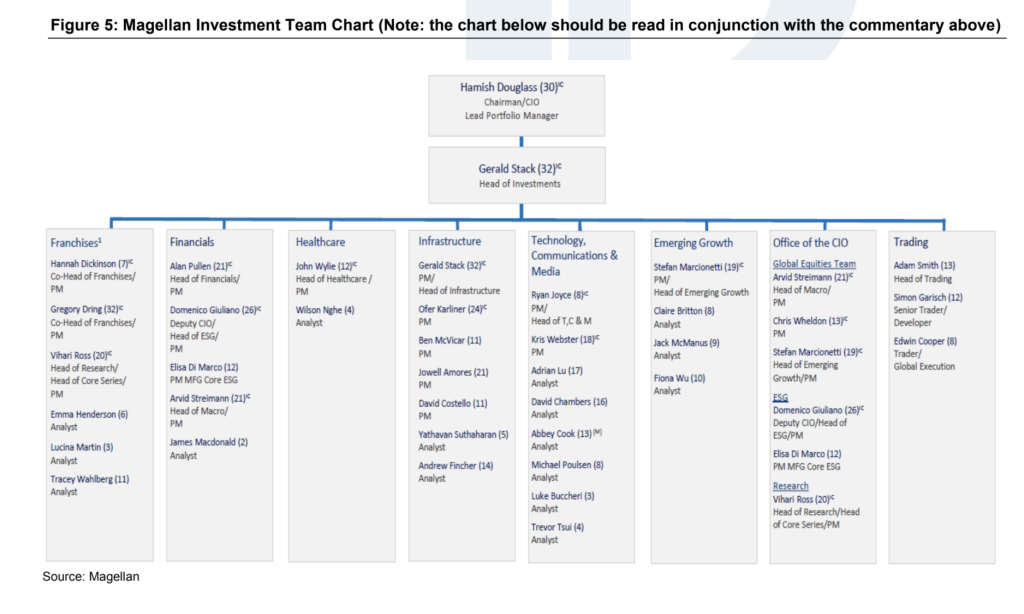Click Alan Pullen in the Financials column
Screen dimensions: 1024x614
198,266
